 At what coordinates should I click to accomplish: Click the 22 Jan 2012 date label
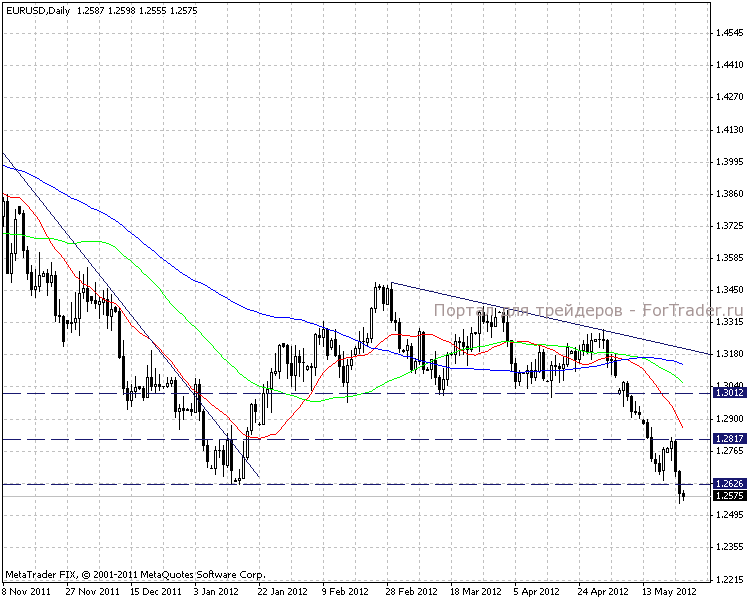(283, 592)
